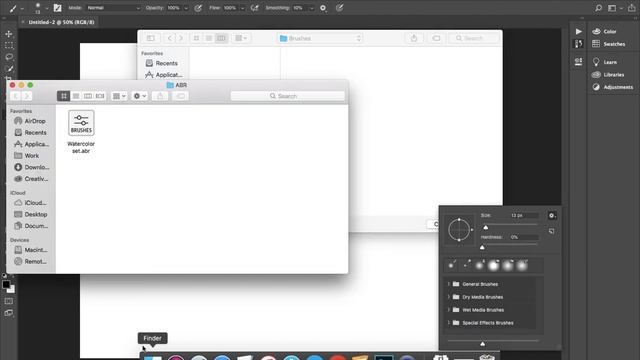640x360 pixels.
Task: Open Documents in Finder sidebar
Action: coord(31,226)
